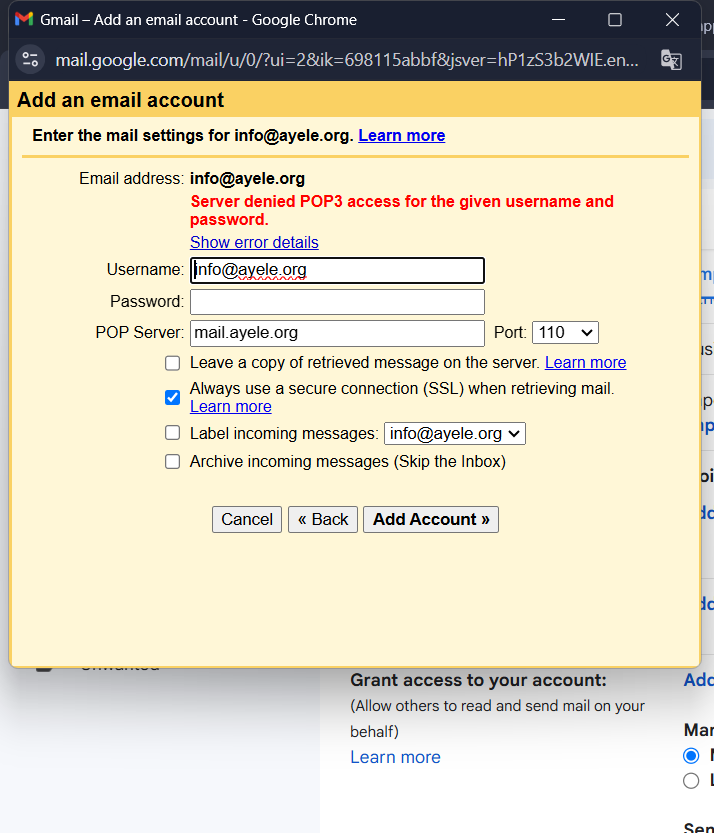Check Label incoming messages box
Image resolution: width=714 pixels, height=833 pixels.
click(x=173, y=434)
